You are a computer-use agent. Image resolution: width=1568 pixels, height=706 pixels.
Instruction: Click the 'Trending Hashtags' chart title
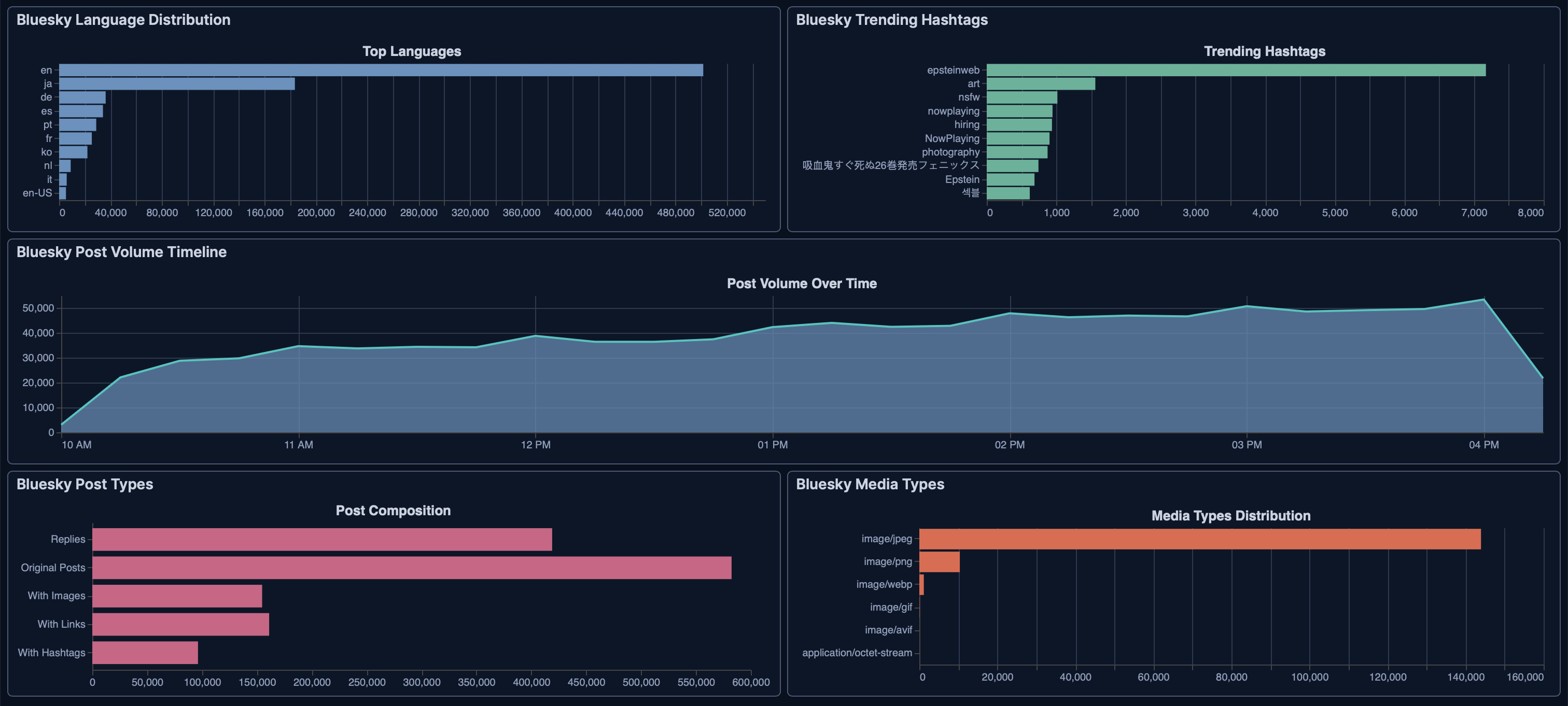click(x=1263, y=51)
